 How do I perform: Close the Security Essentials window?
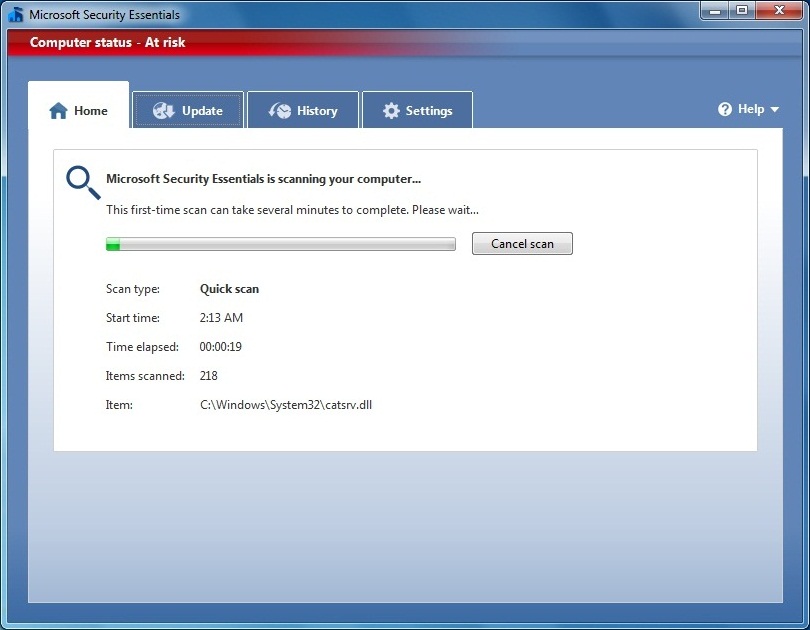click(779, 10)
